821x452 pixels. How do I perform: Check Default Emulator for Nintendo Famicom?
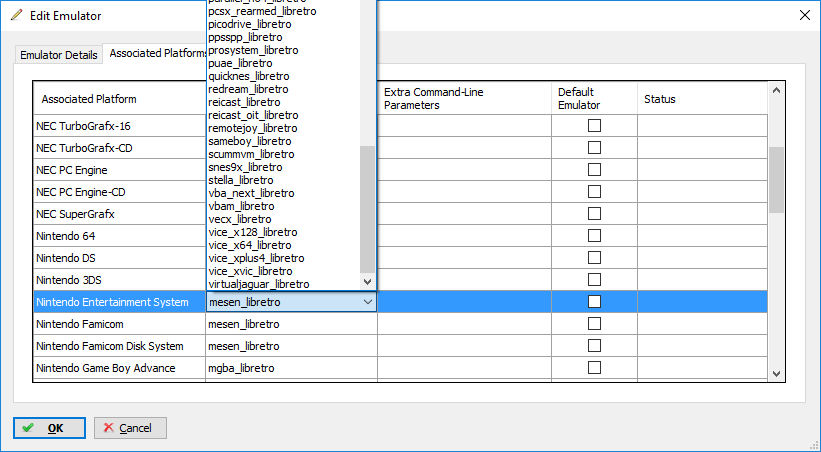coord(594,324)
